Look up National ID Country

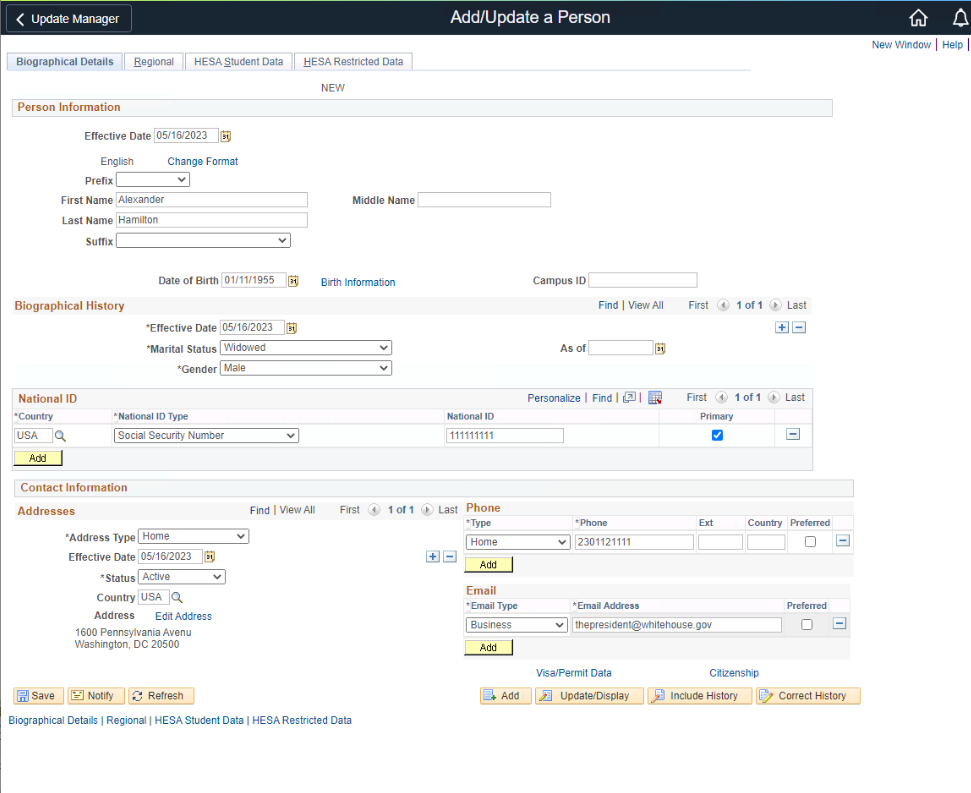coord(60,436)
